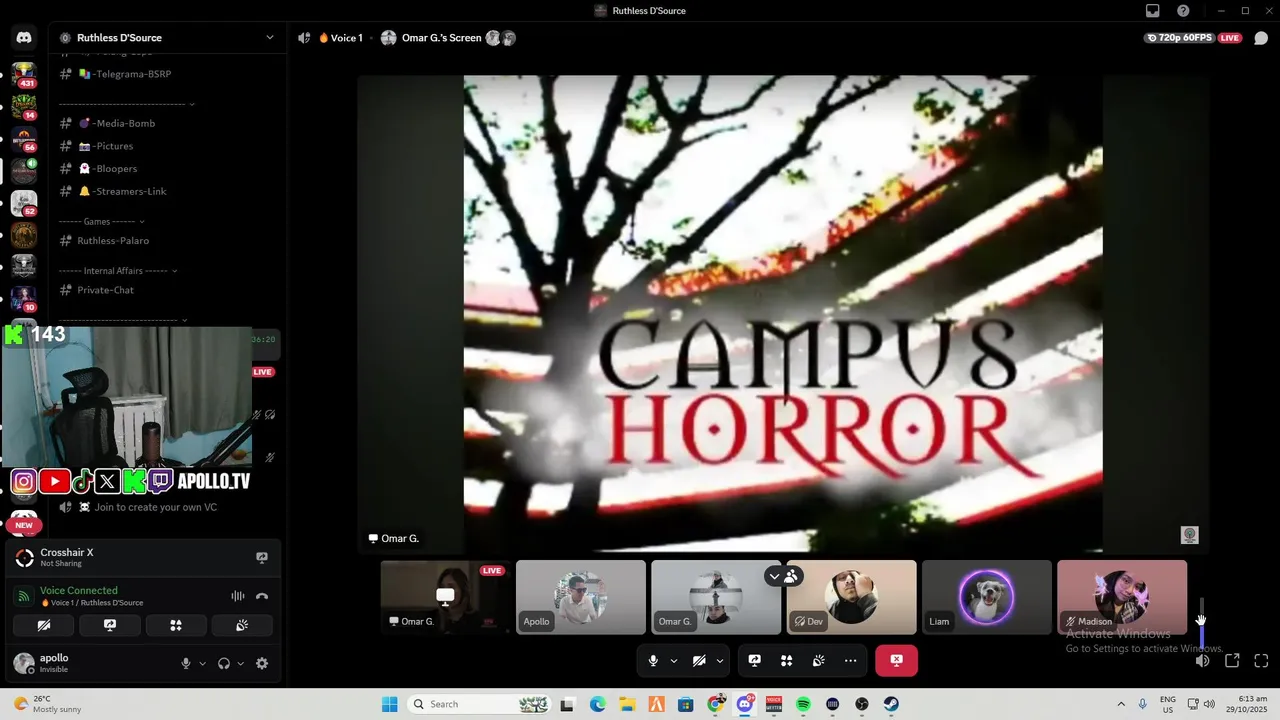This screenshot has height=720, width=1280.
Task: Open File Explorer from the taskbar
Action: point(627,704)
